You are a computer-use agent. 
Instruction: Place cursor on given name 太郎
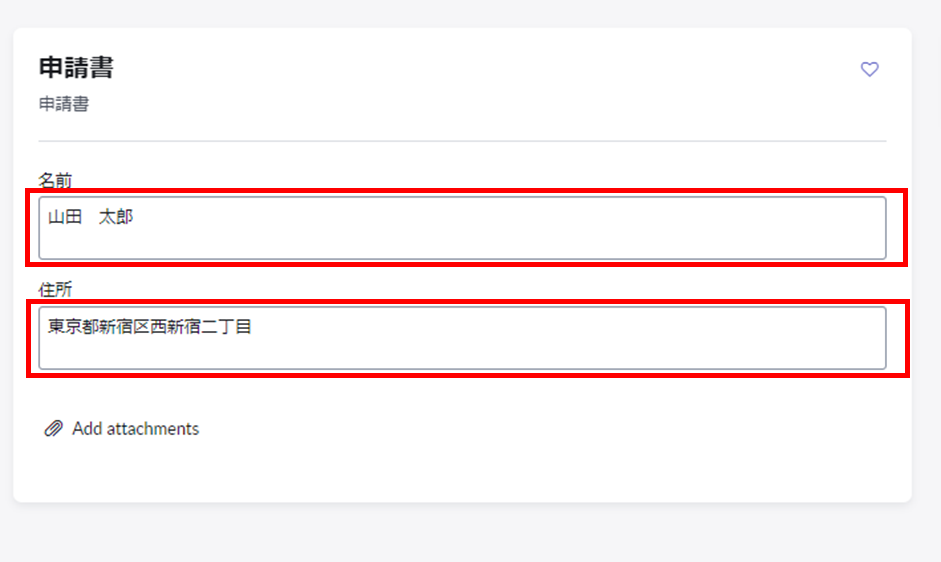tap(116, 217)
